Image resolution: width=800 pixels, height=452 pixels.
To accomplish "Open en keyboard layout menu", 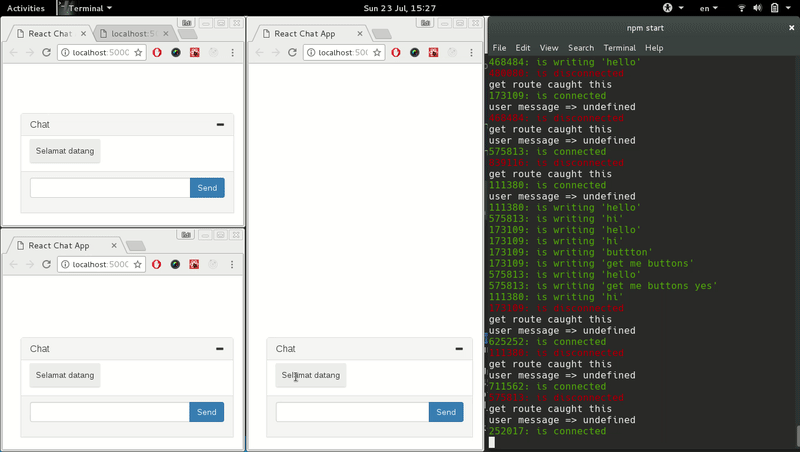I will click(x=709, y=8).
